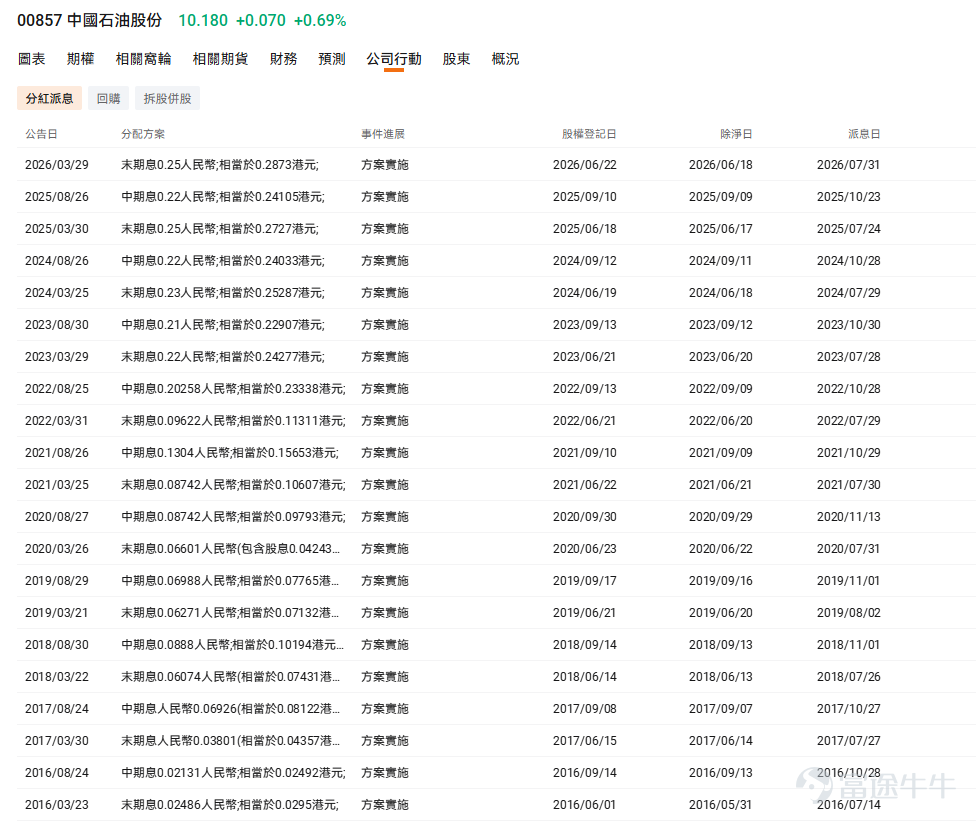Viewport: 976px width, 822px height.
Task: Click announcement date 2016/03/23
Action: [x=57, y=805]
